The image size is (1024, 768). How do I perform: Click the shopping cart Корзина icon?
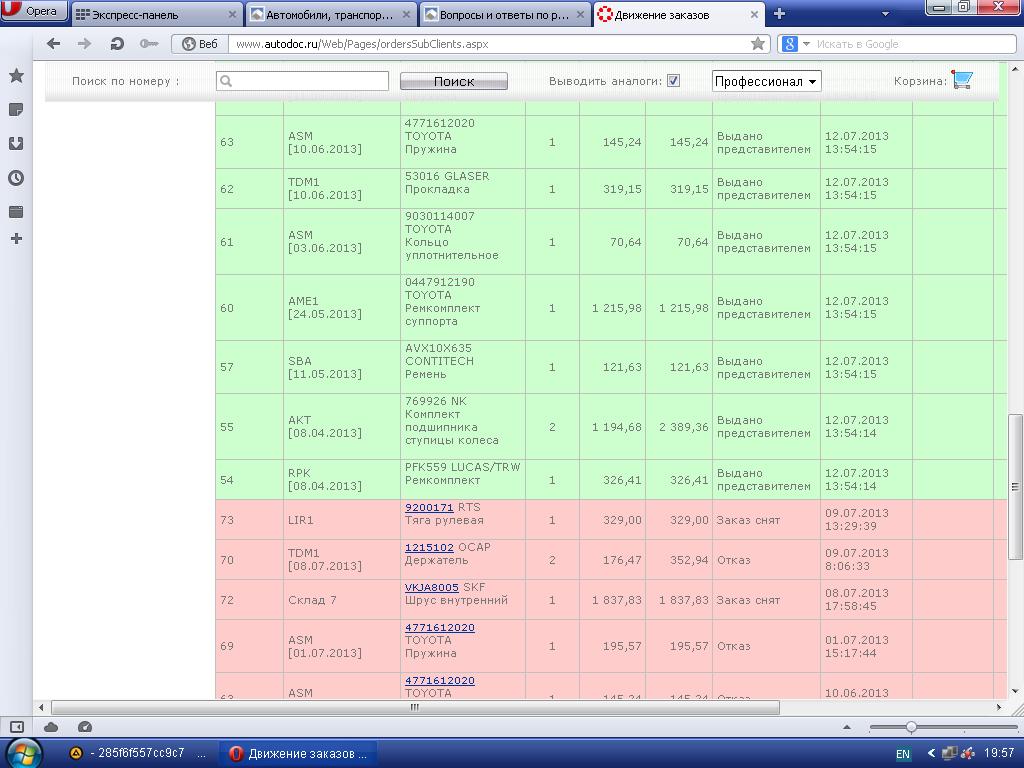click(x=962, y=80)
